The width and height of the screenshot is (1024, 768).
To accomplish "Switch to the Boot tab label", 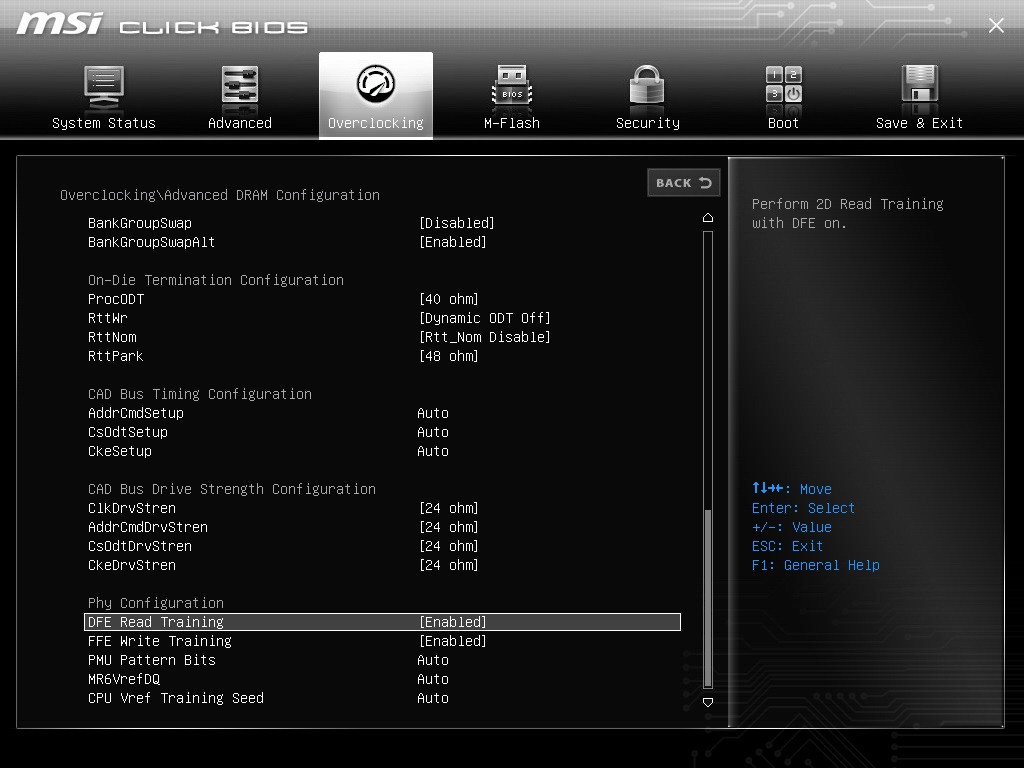I will 783,123.
